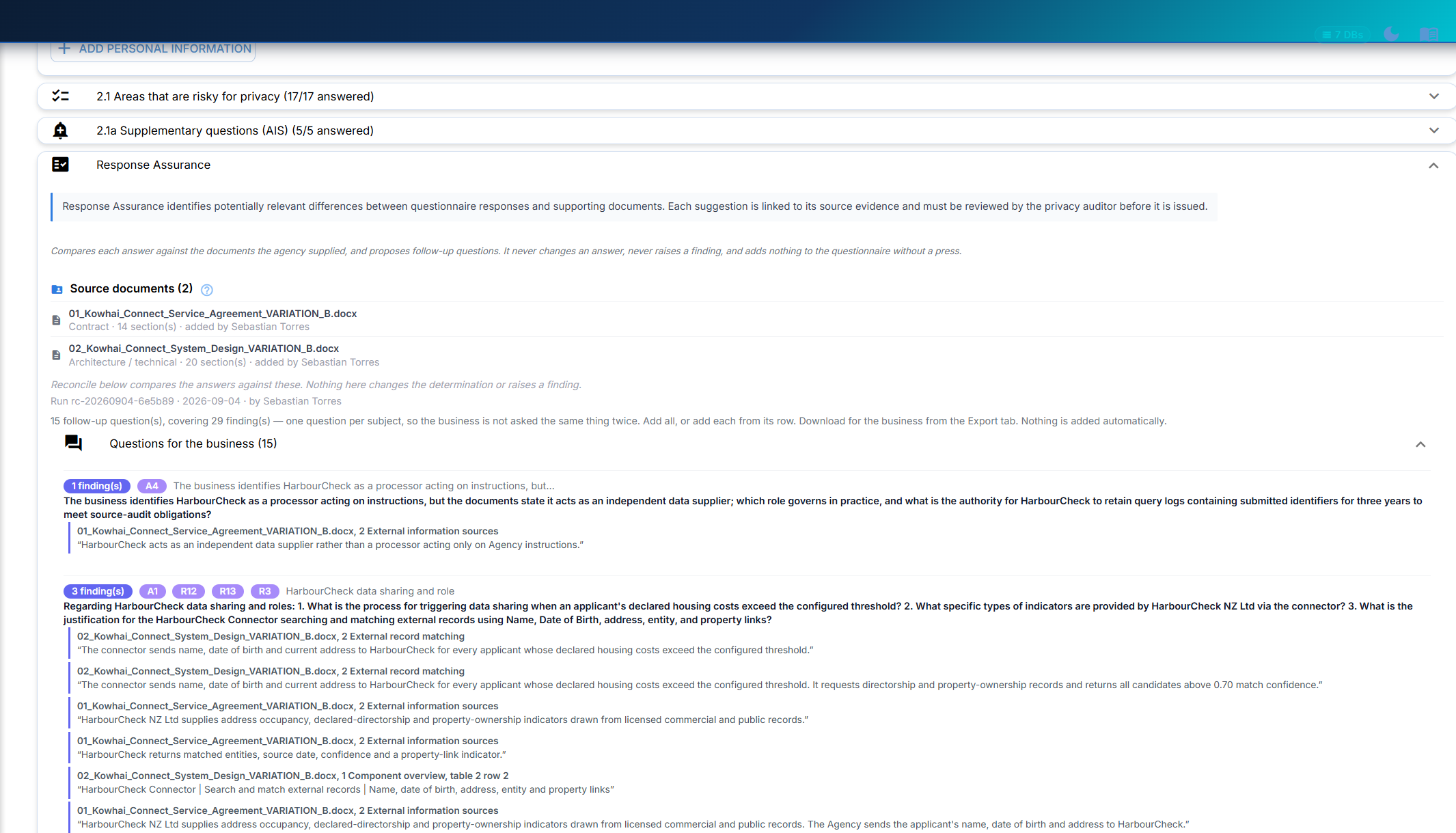Collapse Questions for the business chevron
This screenshot has height=833, width=1456.
pos(1420,444)
